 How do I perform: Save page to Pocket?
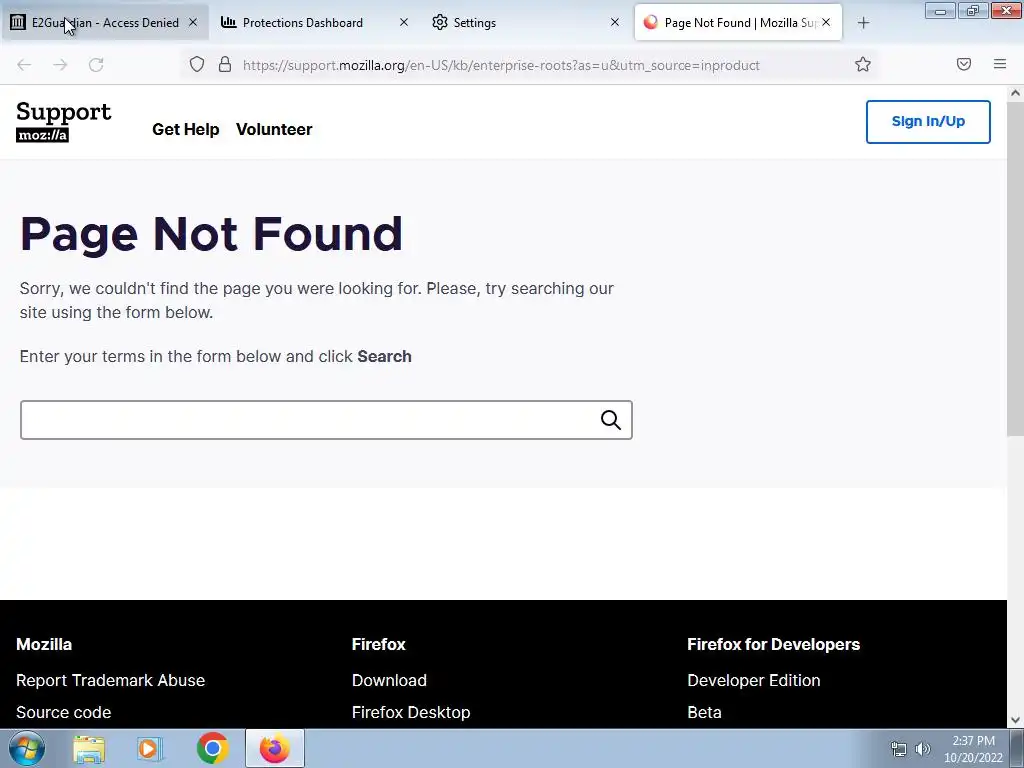click(x=964, y=64)
